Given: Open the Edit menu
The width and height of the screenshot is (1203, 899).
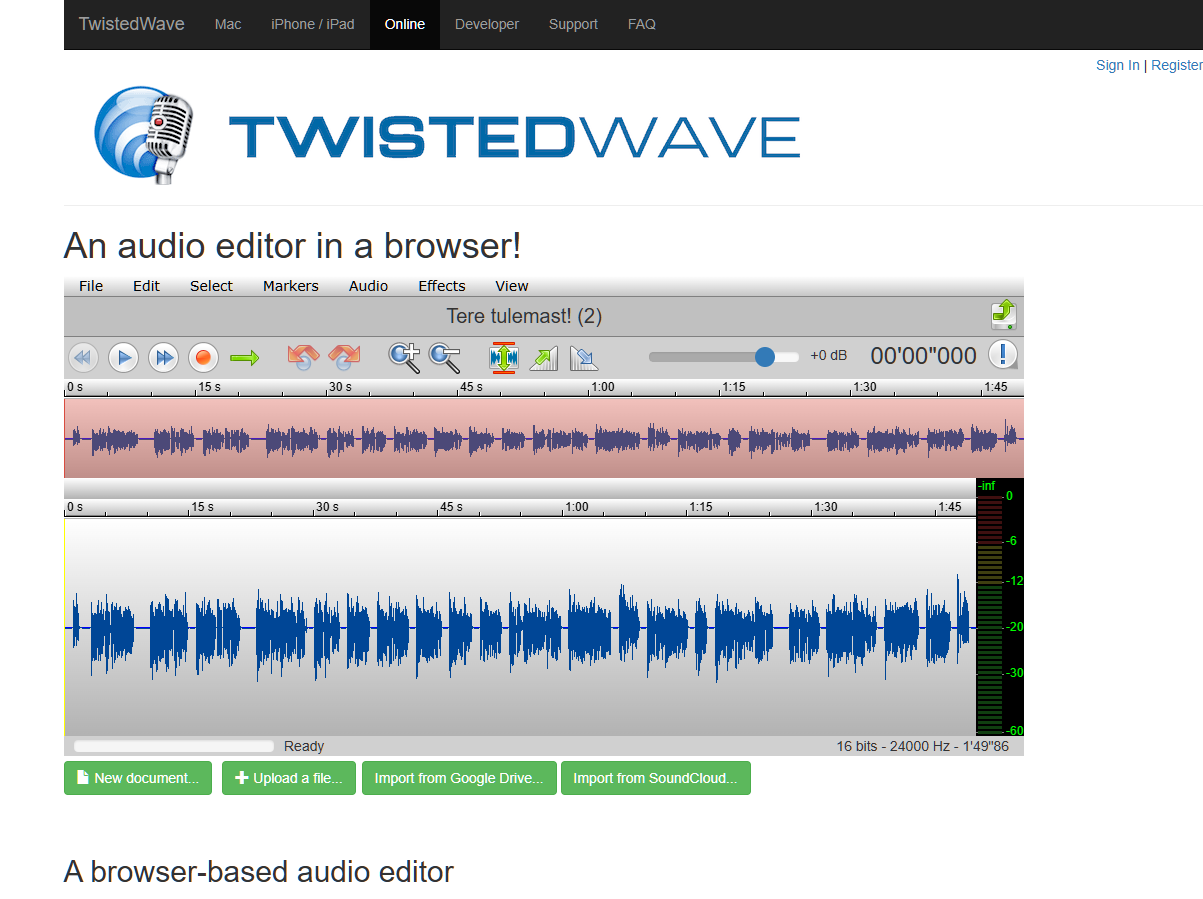Looking at the screenshot, I should point(146,286).
